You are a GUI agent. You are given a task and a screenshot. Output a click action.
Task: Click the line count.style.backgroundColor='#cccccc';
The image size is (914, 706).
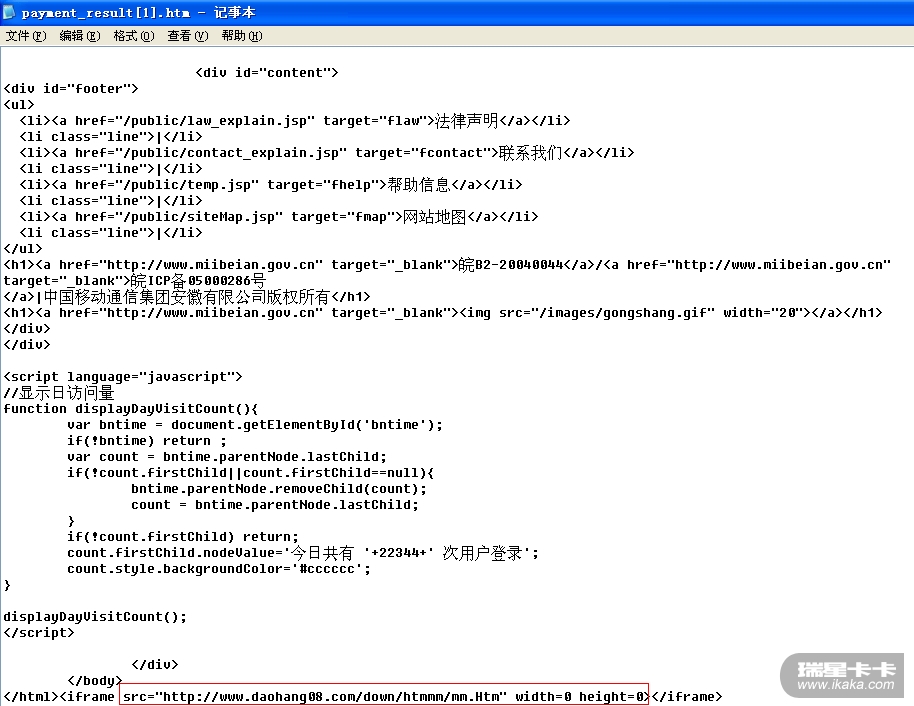219,568
